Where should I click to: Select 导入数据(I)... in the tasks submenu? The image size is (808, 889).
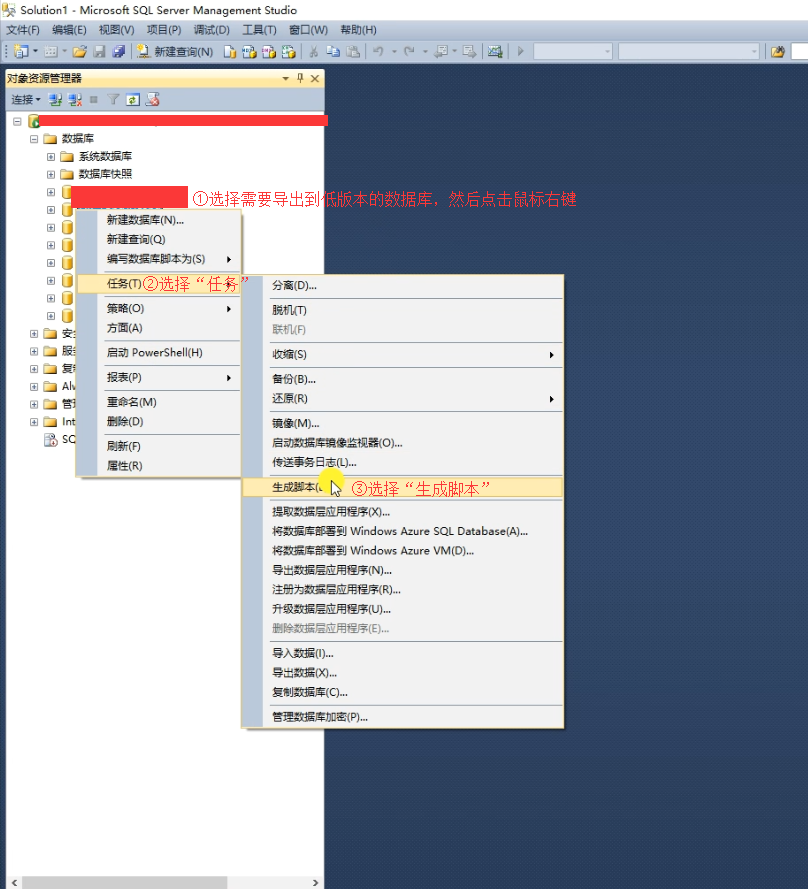tap(403, 653)
